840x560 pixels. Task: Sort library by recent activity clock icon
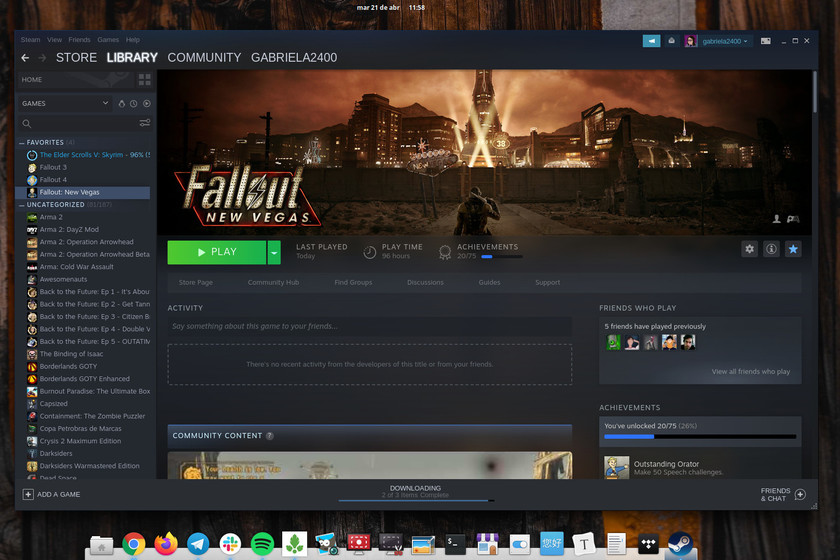point(134,103)
